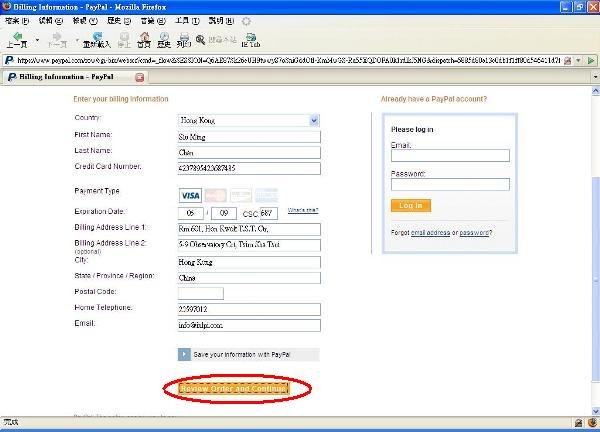The image size is (600, 432).
Task: Select the MasterCard payment type icon
Action: (215, 196)
